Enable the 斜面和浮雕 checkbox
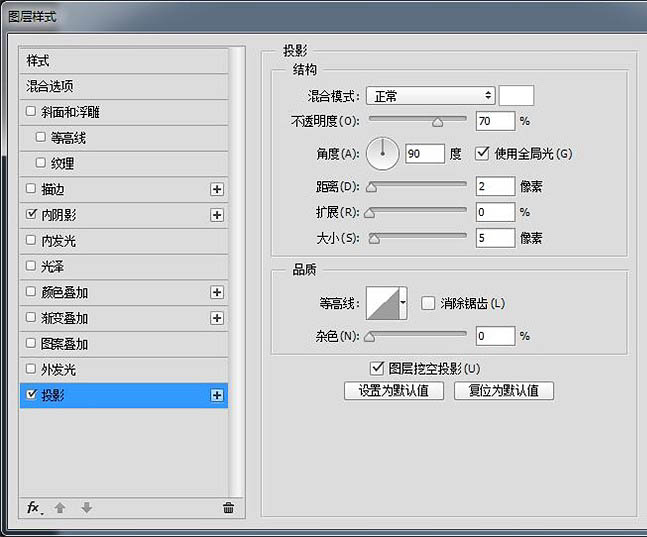This screenshot has height=537, width=647. (x=32, y=112)
